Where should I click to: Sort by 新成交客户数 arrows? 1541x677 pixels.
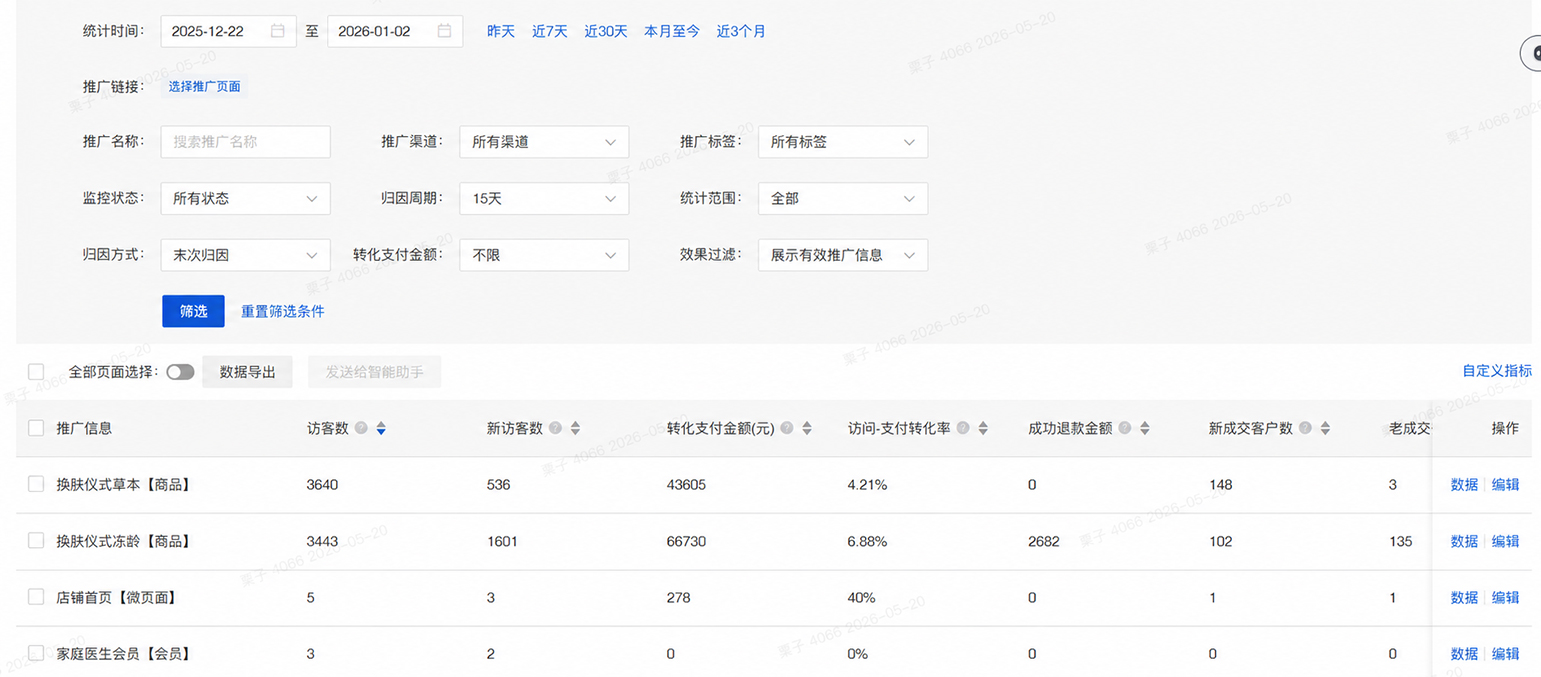[x=1325, y=428]
